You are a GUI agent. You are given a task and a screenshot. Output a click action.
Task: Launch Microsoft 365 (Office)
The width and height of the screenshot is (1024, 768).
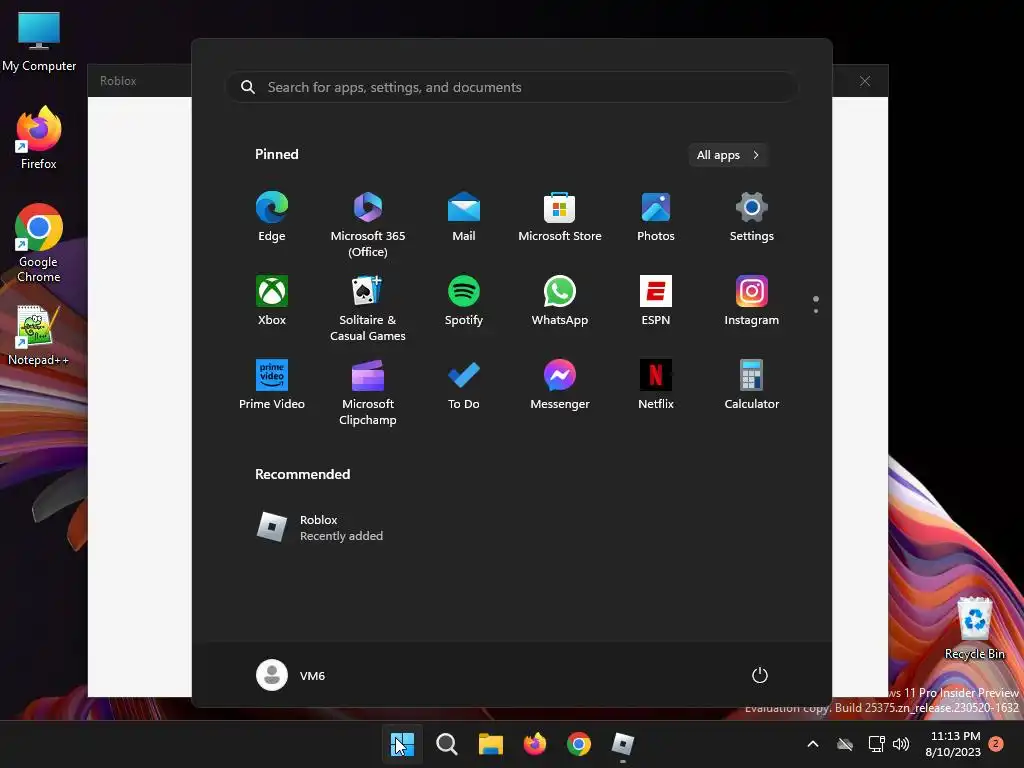[368, 225]
